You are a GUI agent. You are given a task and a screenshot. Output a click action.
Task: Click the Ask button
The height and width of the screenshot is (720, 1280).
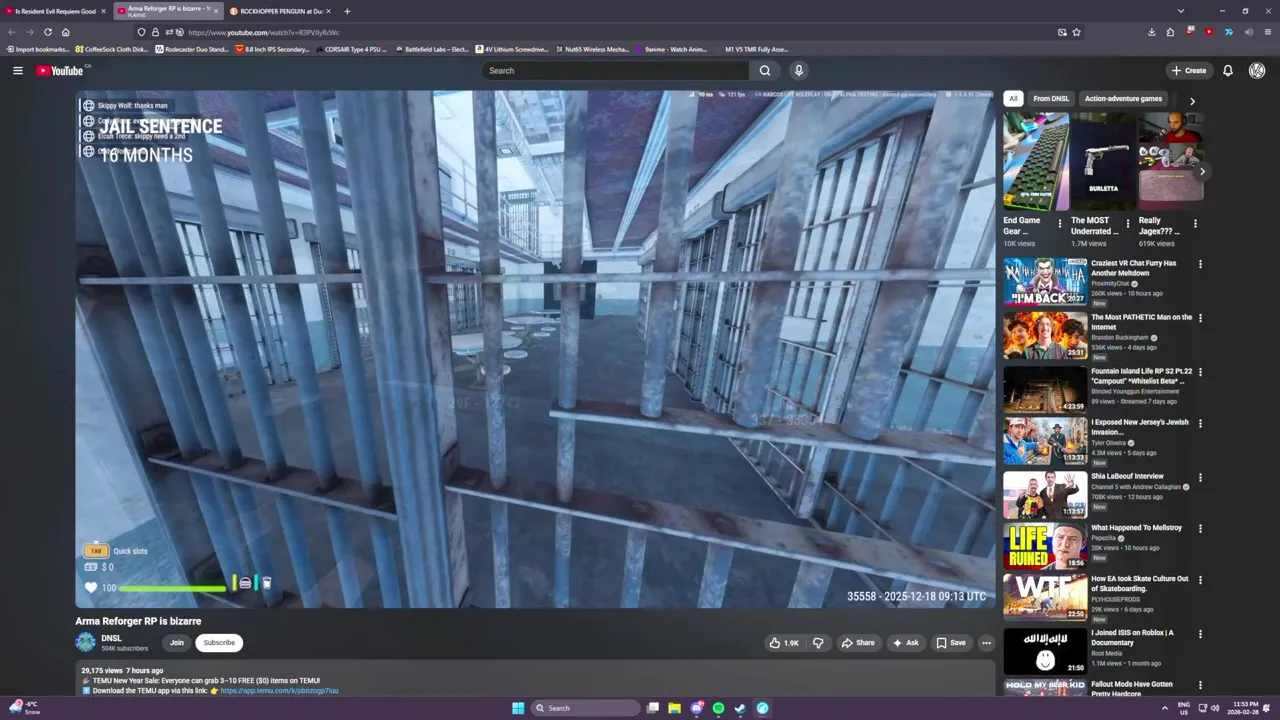point(905,643)
